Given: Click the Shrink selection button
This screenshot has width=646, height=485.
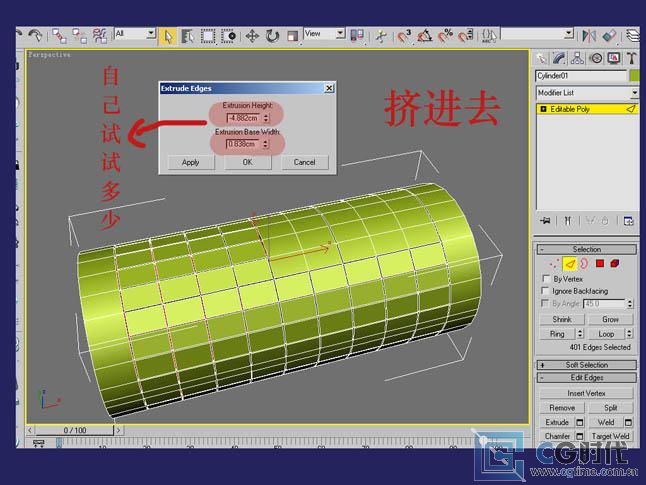Looking at the screenshot, I should coord(562,319).
